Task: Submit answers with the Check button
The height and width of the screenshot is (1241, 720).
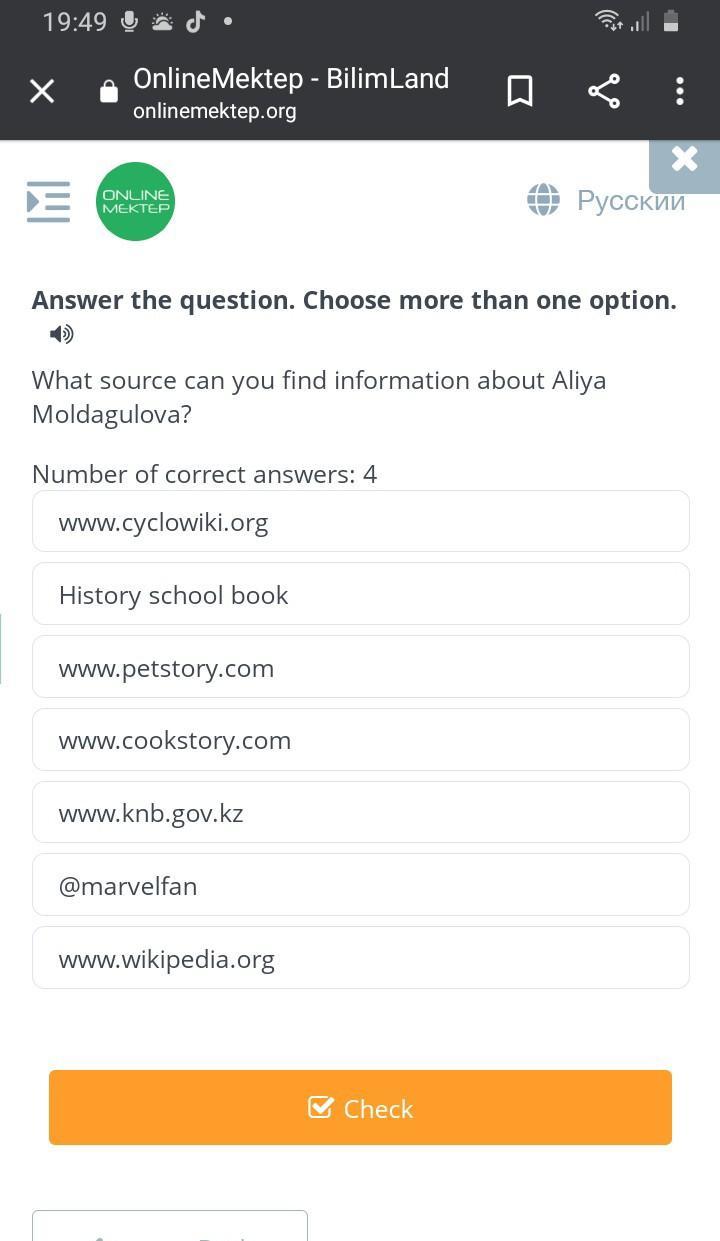Action: click(x=360, y=1108)
